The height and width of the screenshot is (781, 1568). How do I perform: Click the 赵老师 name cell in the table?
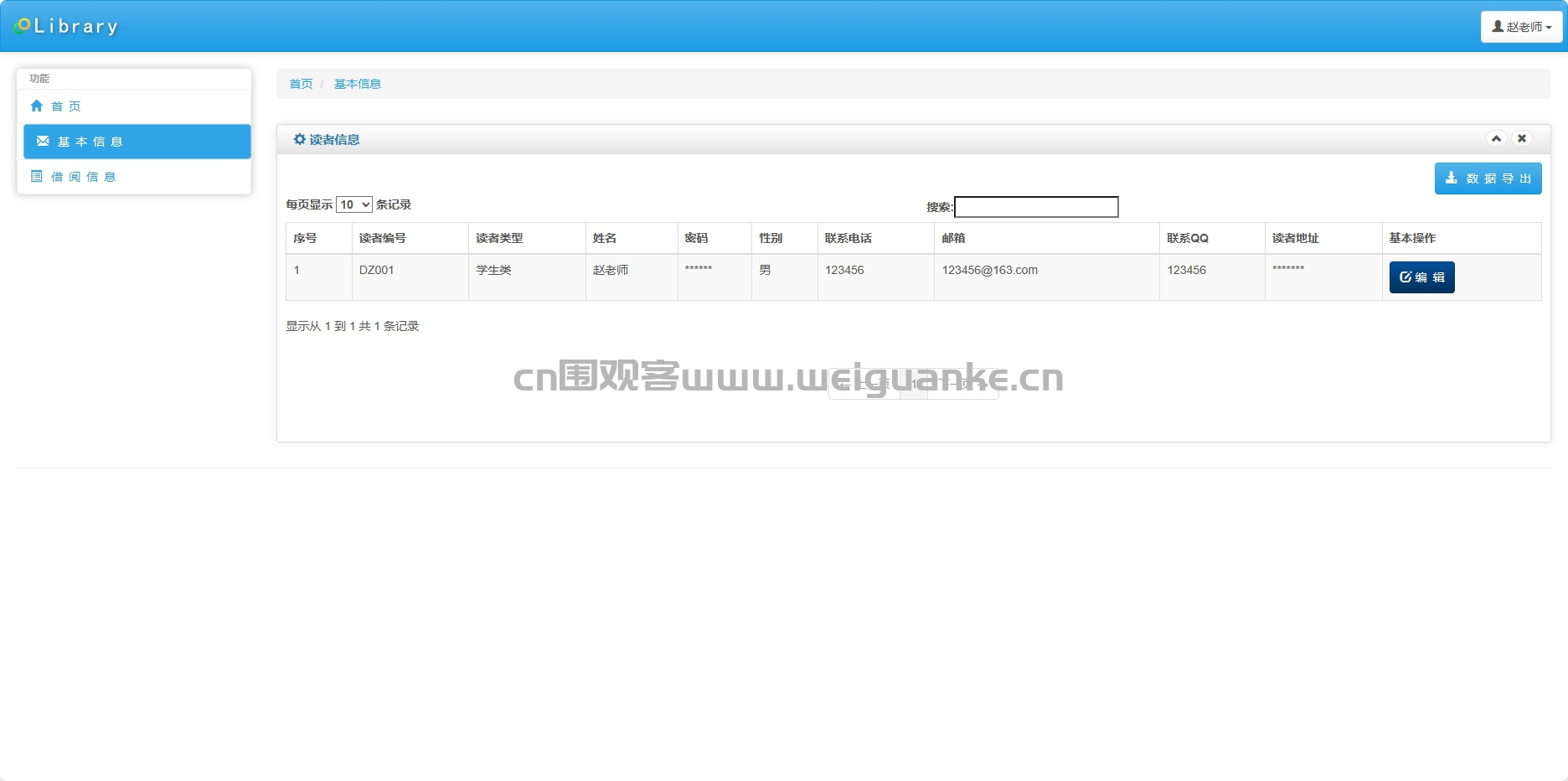click(632, 277)
